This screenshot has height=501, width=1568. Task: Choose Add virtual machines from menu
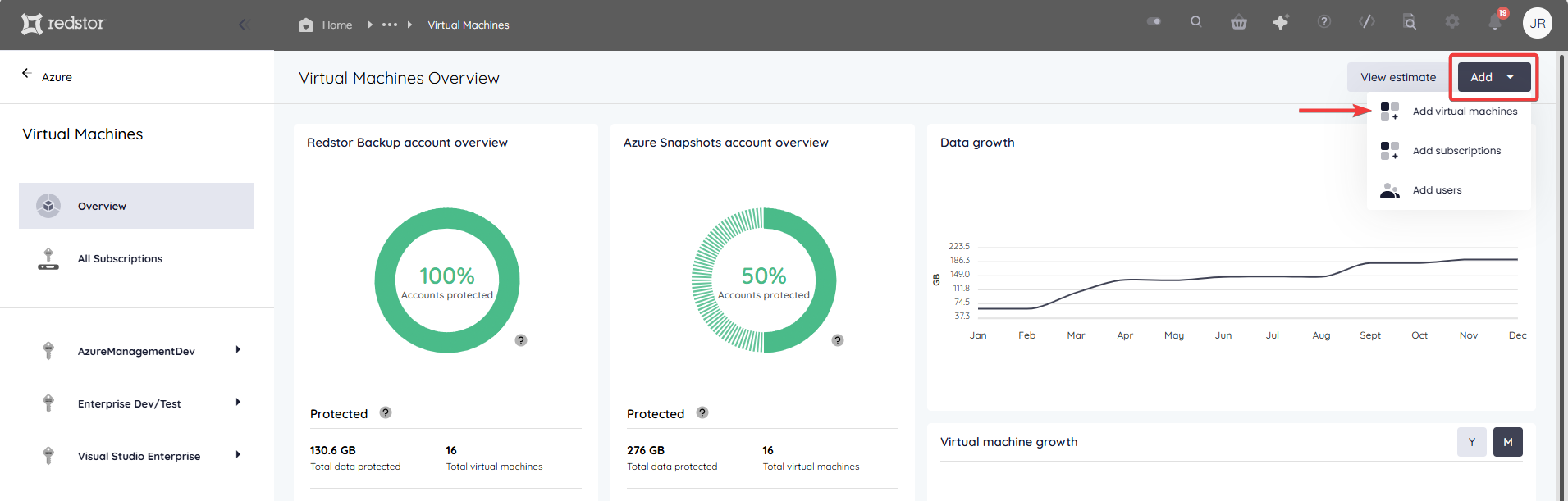pos(1449,112)
